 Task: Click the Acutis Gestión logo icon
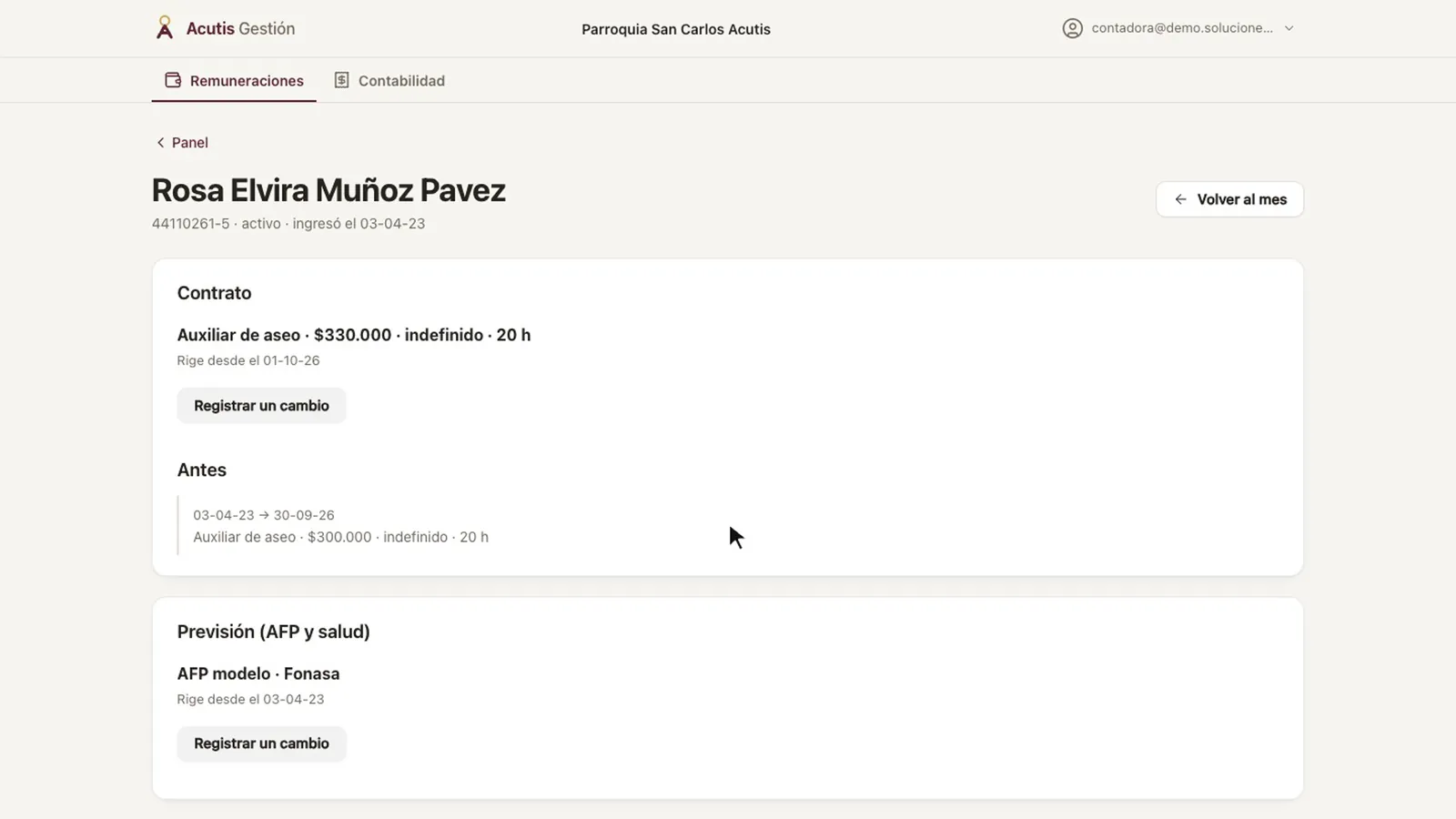pyautogui.click(x=164, y=28)
